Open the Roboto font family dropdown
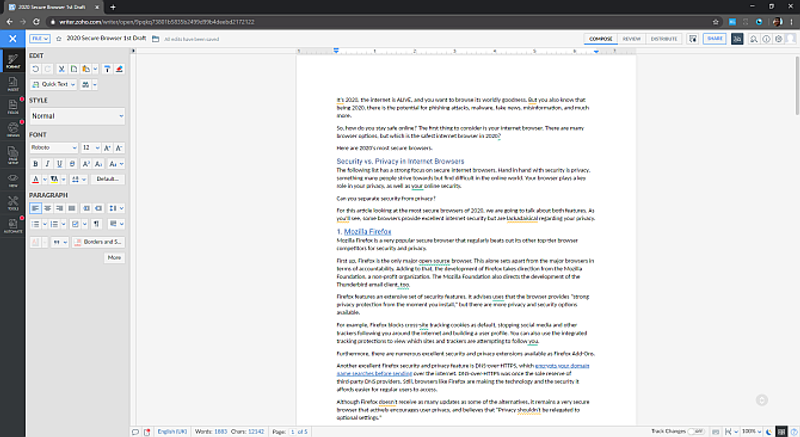 click(54, 148)
